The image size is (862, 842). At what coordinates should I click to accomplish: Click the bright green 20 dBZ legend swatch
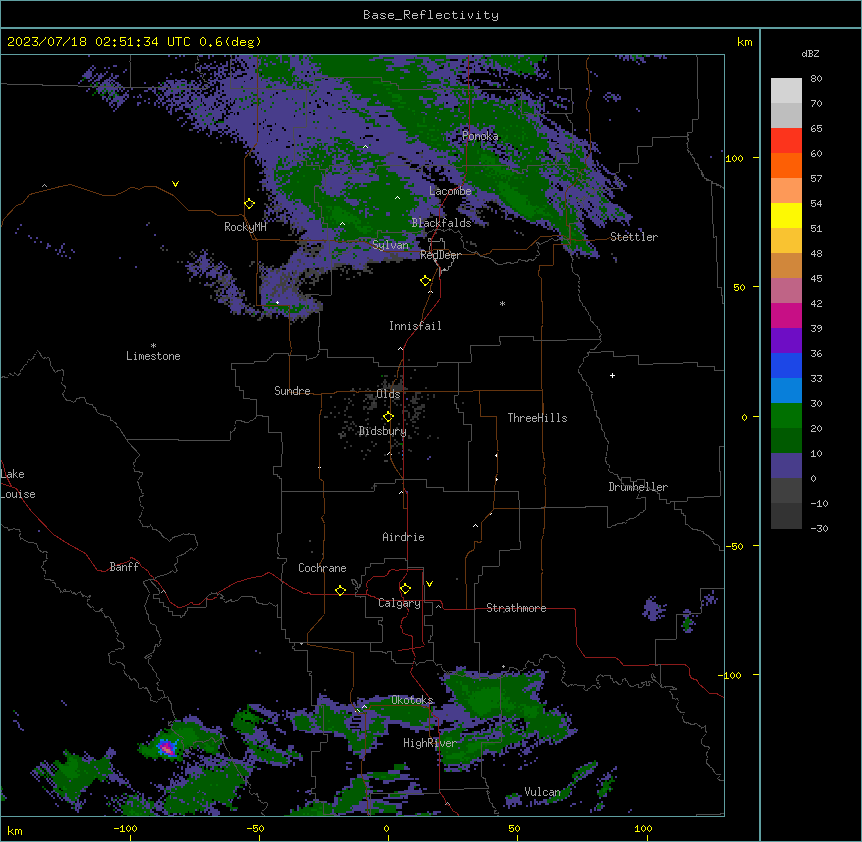786,416
